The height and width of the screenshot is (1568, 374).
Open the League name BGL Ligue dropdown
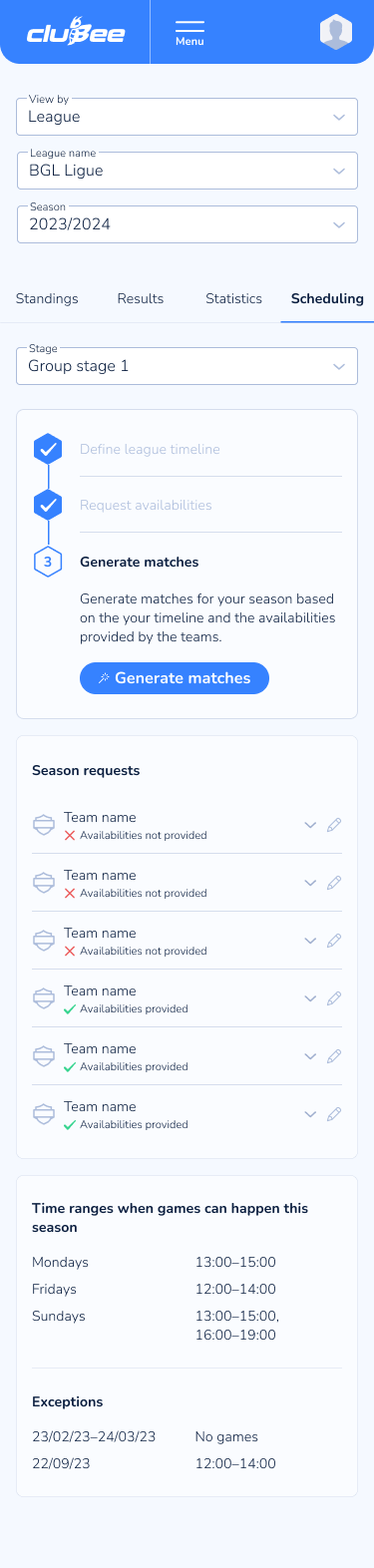187,170
